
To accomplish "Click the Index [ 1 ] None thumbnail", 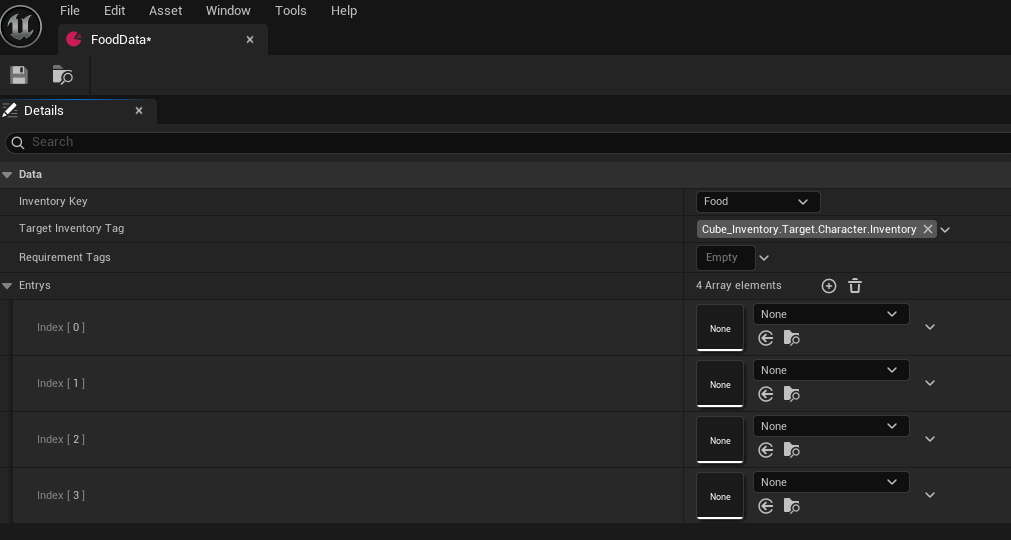I will 720,384.
